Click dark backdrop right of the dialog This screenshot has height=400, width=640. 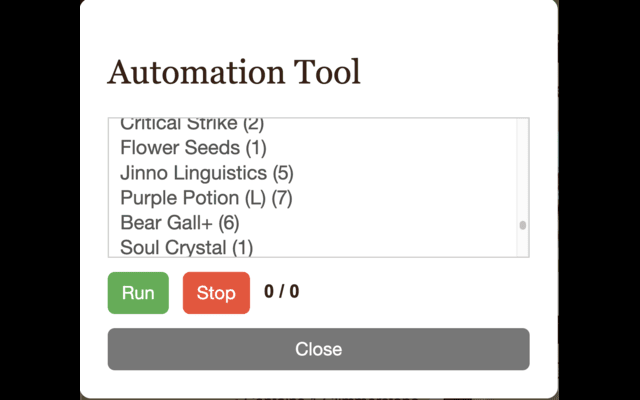598,200
